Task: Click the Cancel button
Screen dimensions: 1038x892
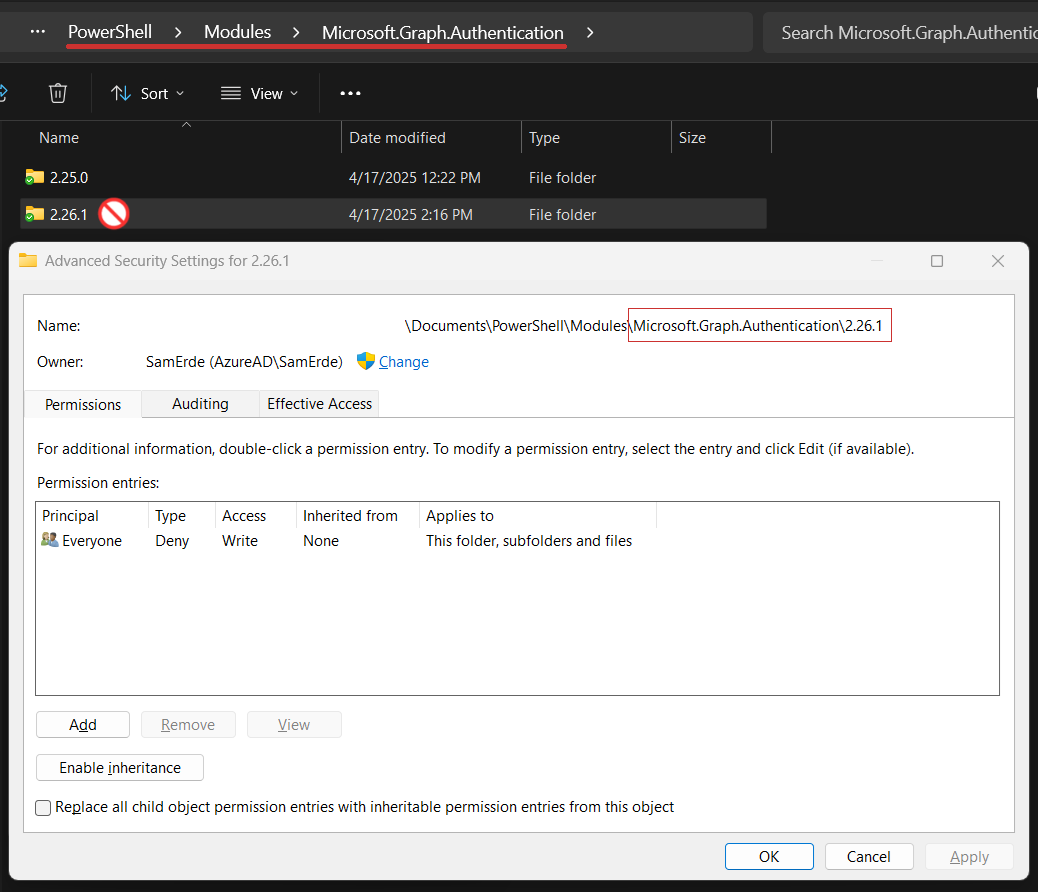Action: (869, 856)
